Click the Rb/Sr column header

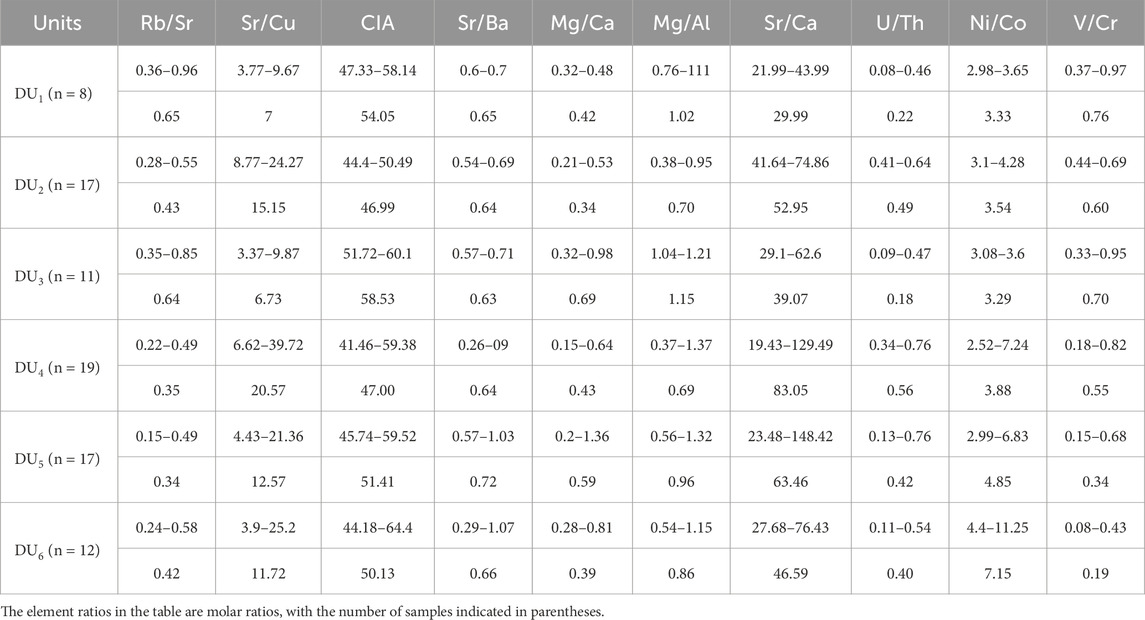[166, 23]
